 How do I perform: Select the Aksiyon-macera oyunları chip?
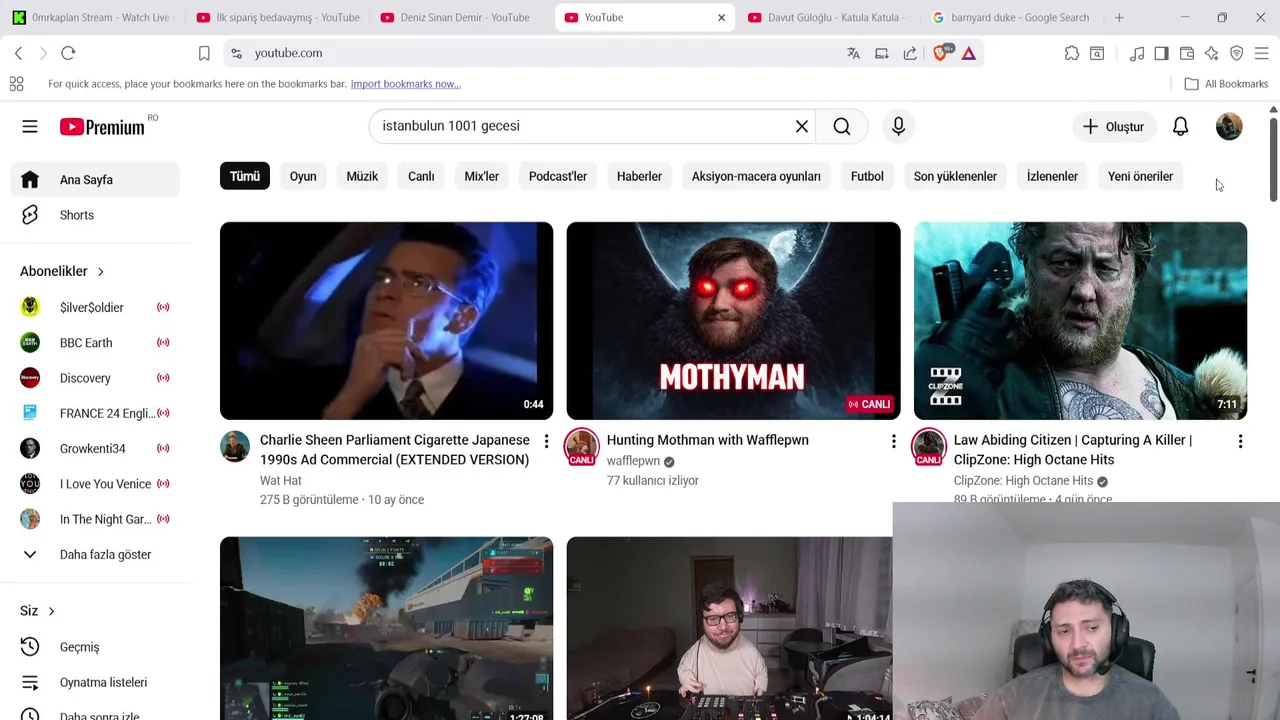coord(756,176)
